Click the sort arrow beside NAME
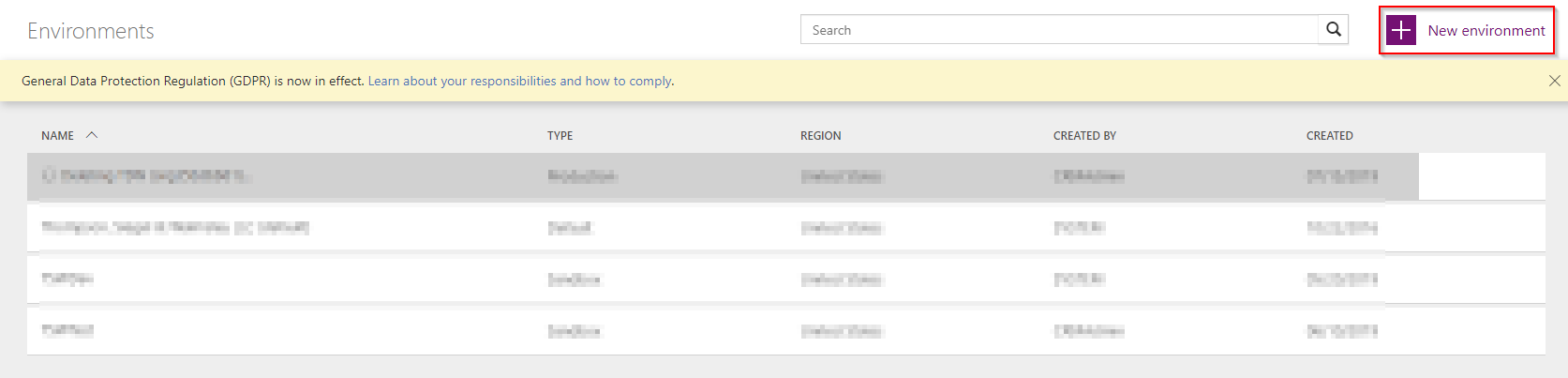This screenshot has height=378, width=1568. pos(92,135)
